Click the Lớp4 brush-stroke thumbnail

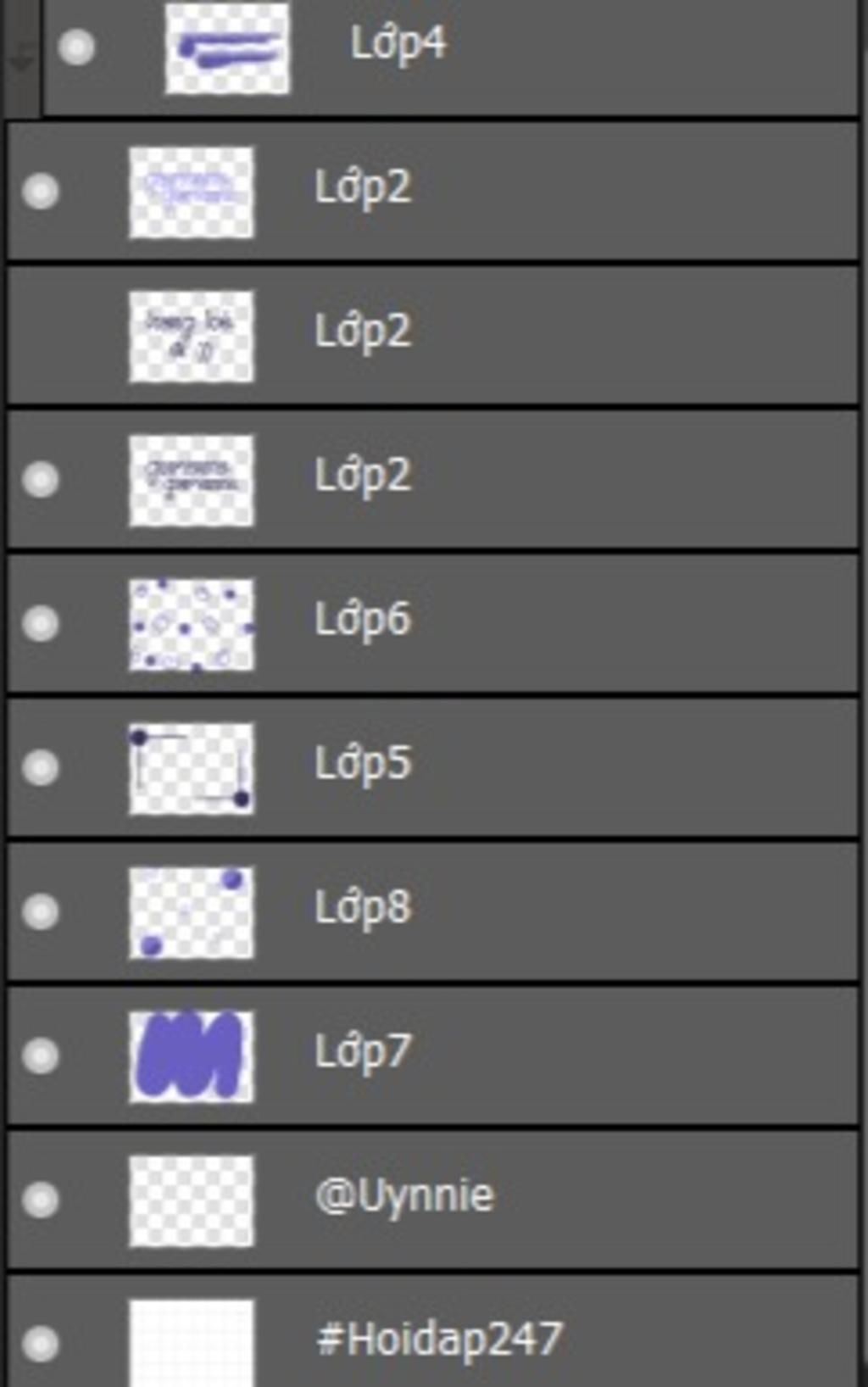[x=227, y=47]
